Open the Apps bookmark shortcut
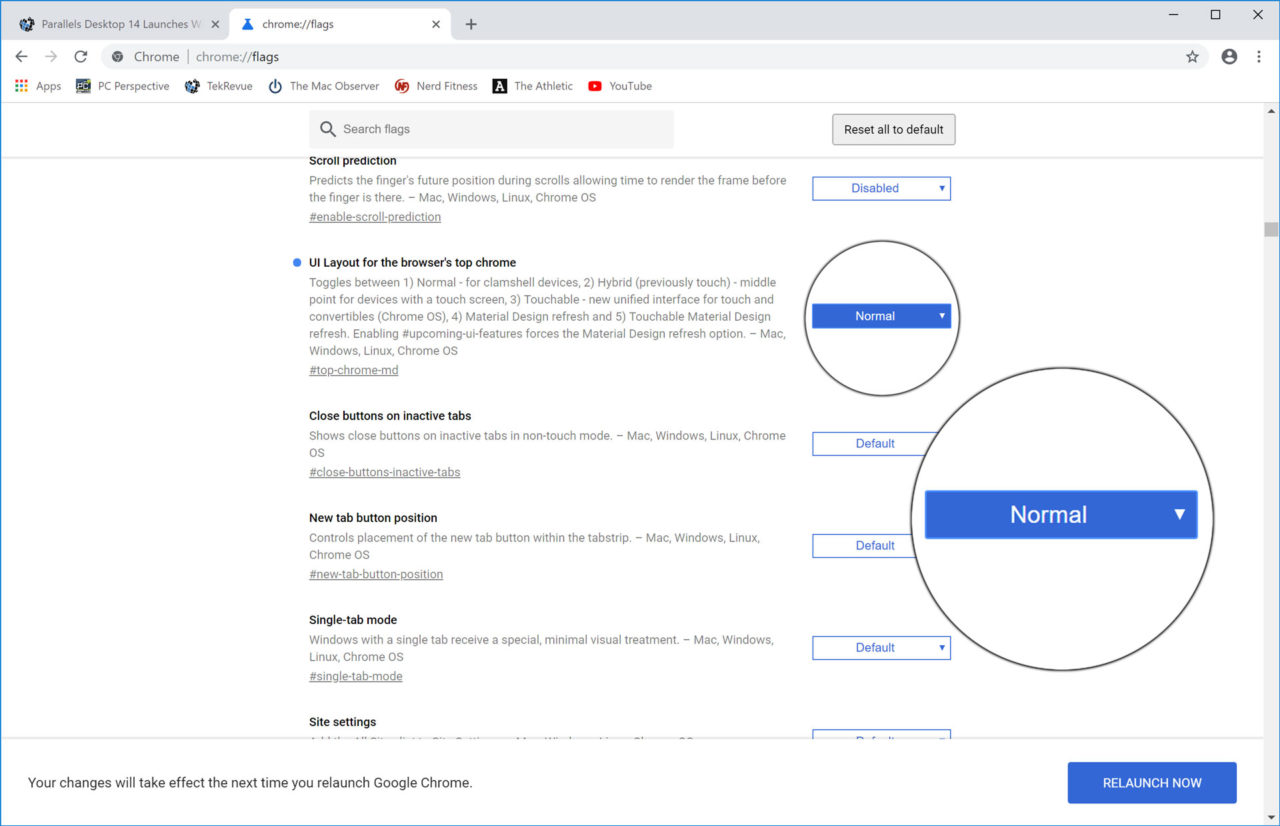The height and width of the screenshot is (826, 1280). 38,86
